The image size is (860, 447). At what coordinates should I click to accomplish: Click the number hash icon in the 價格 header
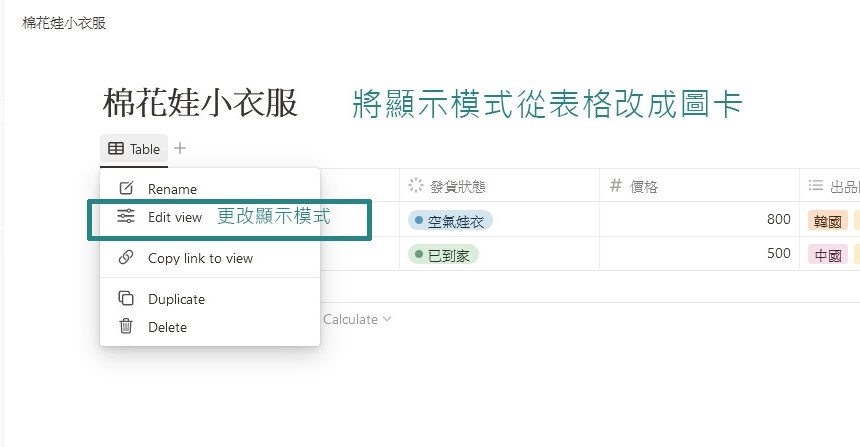pos(616,185)
